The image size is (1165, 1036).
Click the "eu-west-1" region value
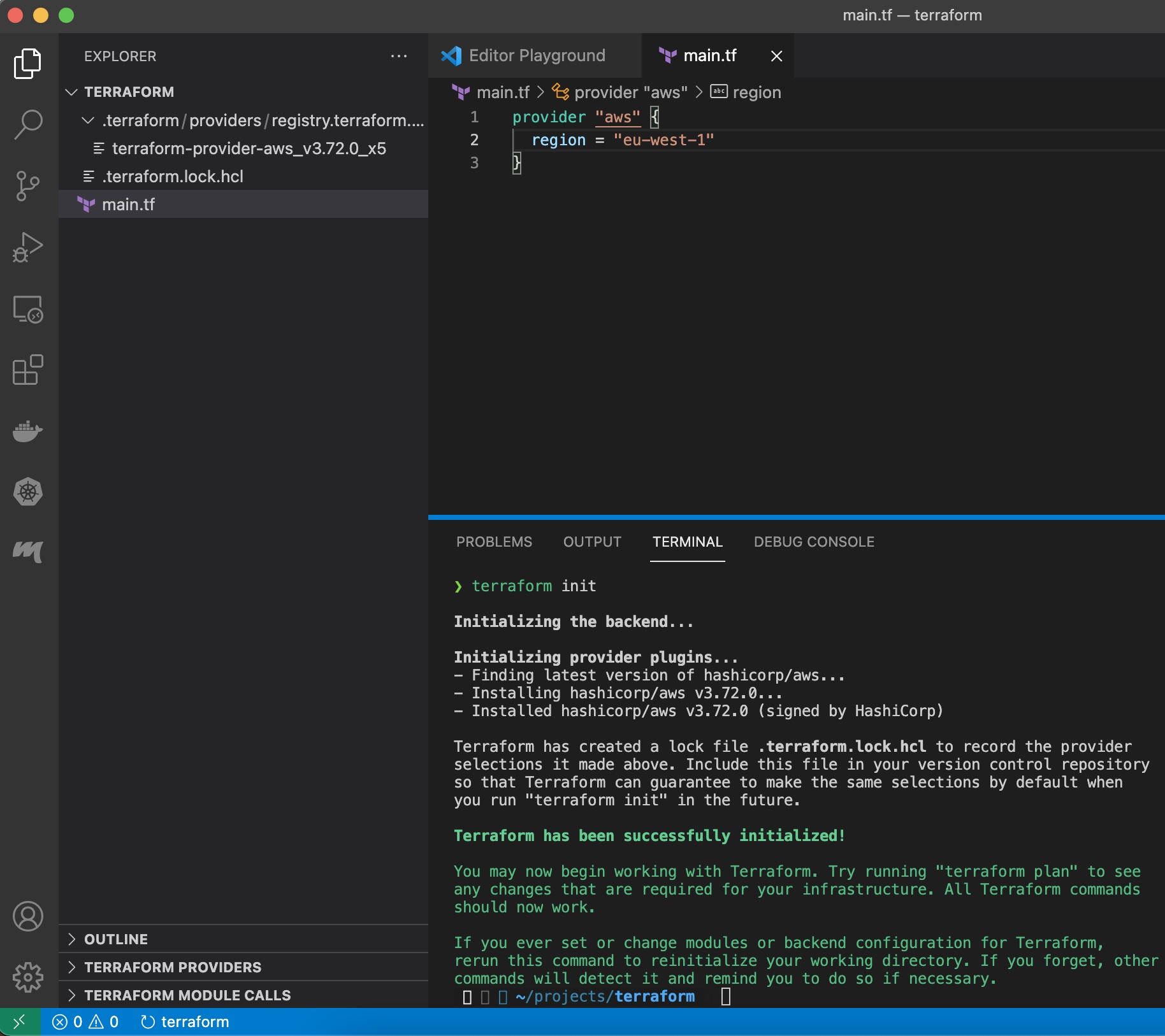663,140
